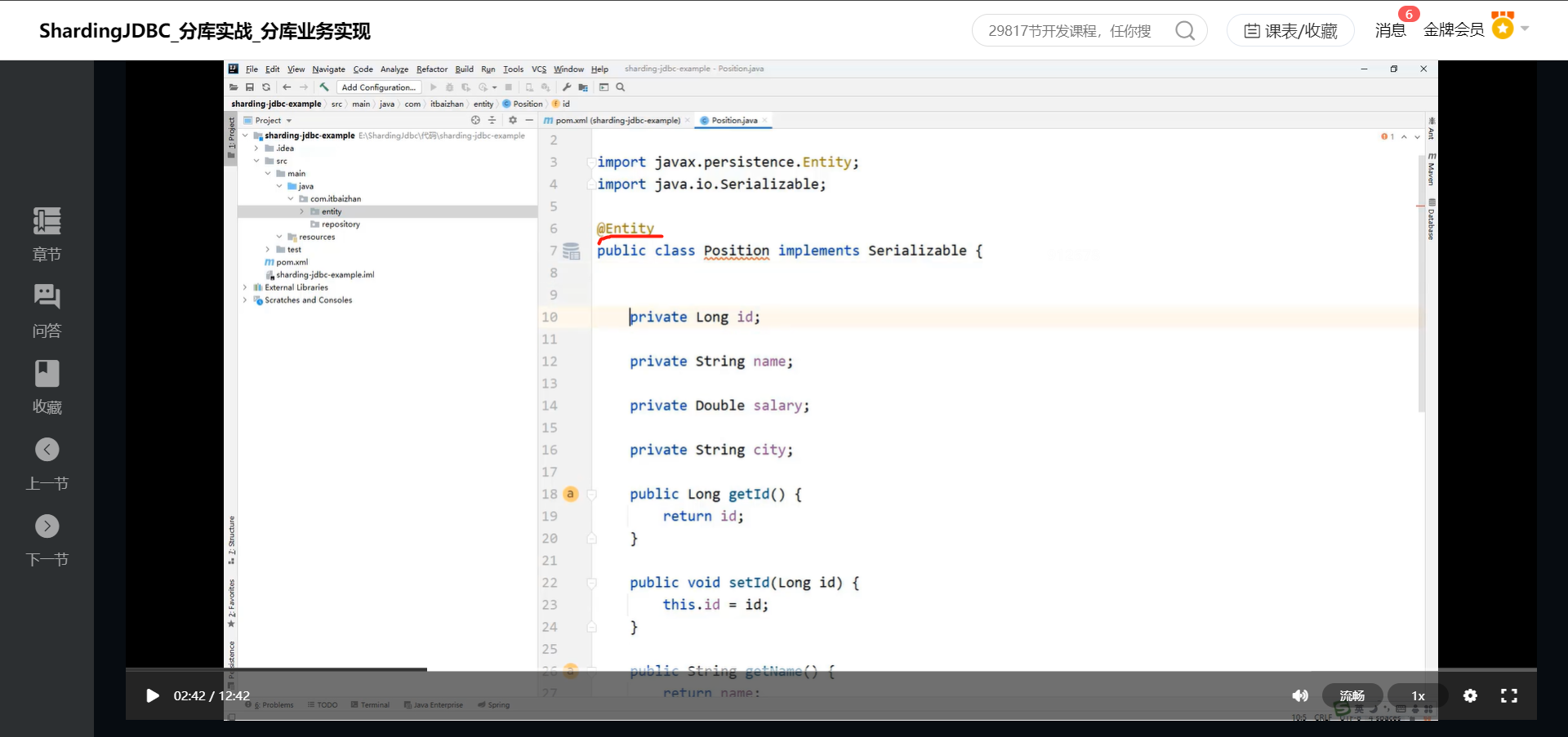Open the user account dropdown arrow
Viewport: 1568px width, 737px height.
(x=1524, y=29)
